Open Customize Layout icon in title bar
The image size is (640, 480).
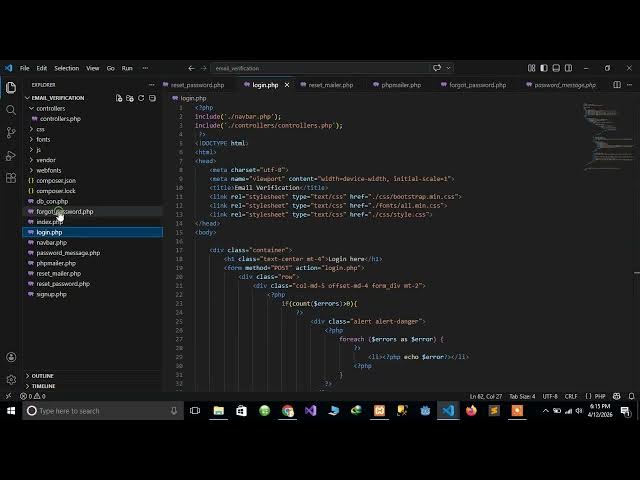[x=531, y=68]
